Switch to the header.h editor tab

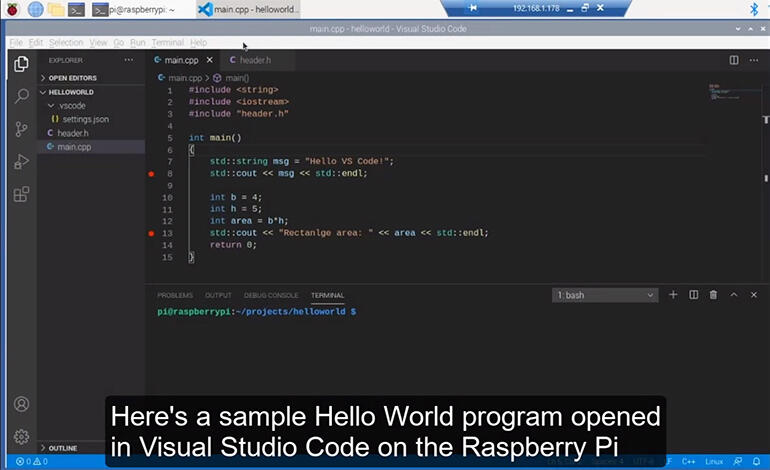pos(256,60)
